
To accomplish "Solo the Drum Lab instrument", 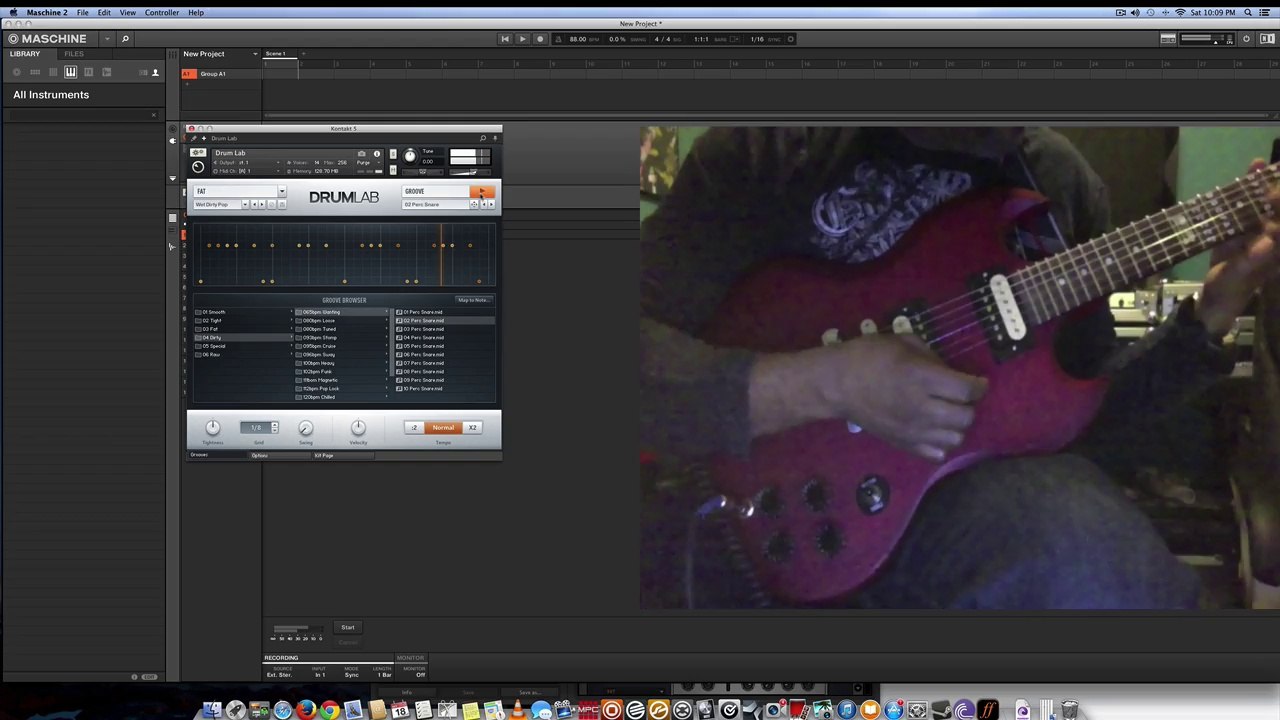I will click(x=393, y=154).
